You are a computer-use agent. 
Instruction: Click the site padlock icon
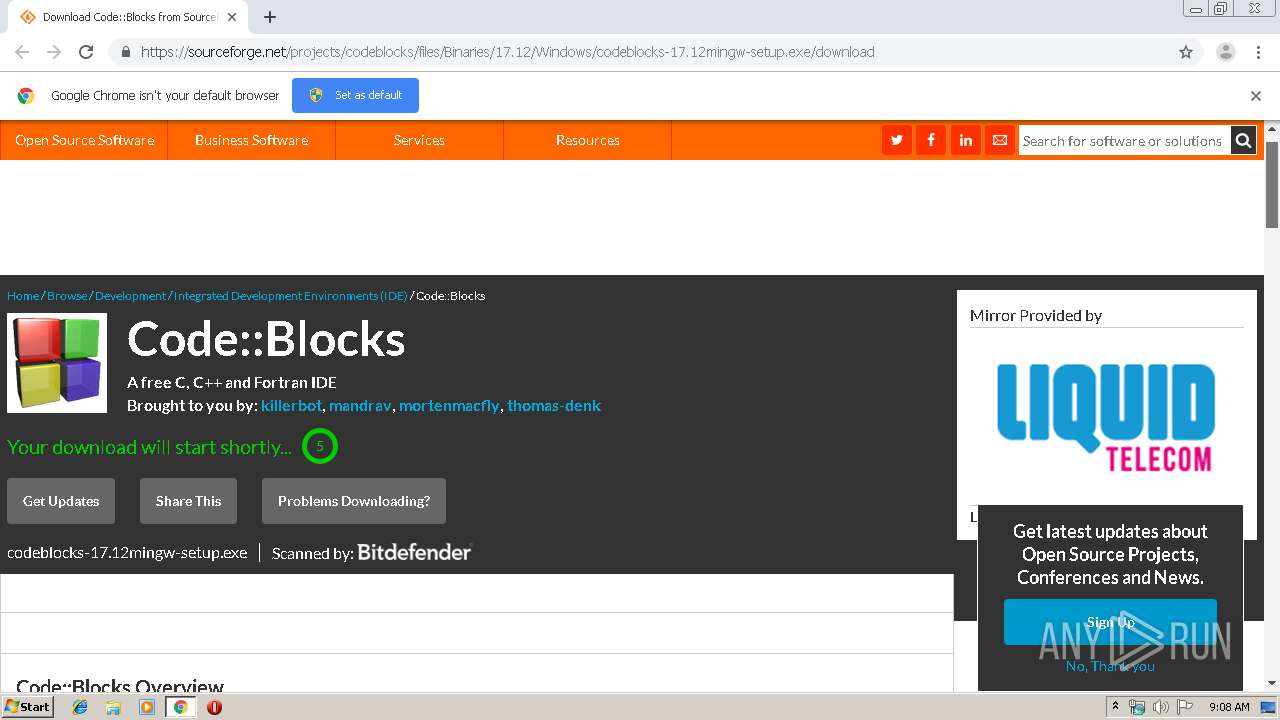click(125, 52)
